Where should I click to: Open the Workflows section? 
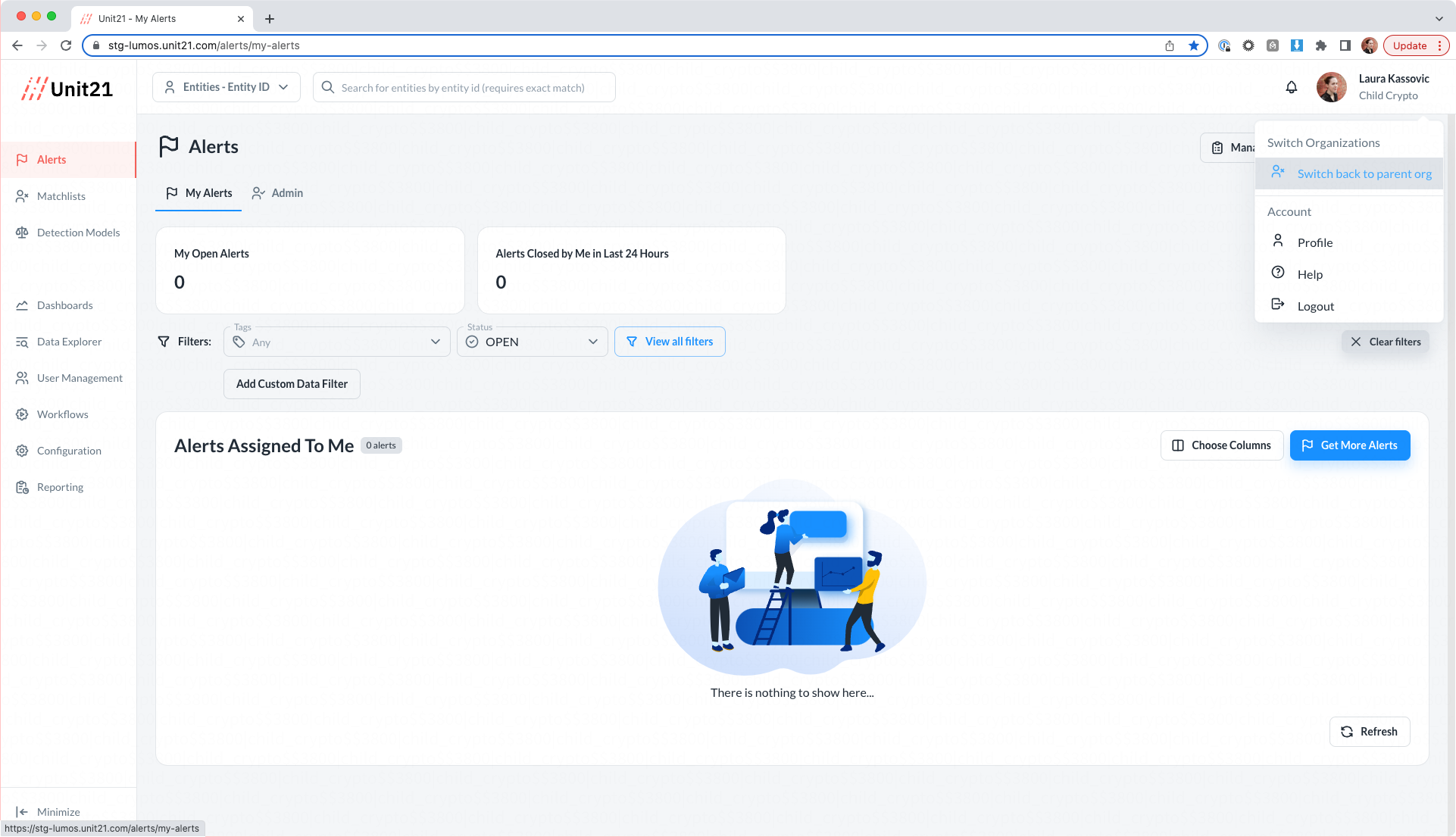click(x=62, y=414)
